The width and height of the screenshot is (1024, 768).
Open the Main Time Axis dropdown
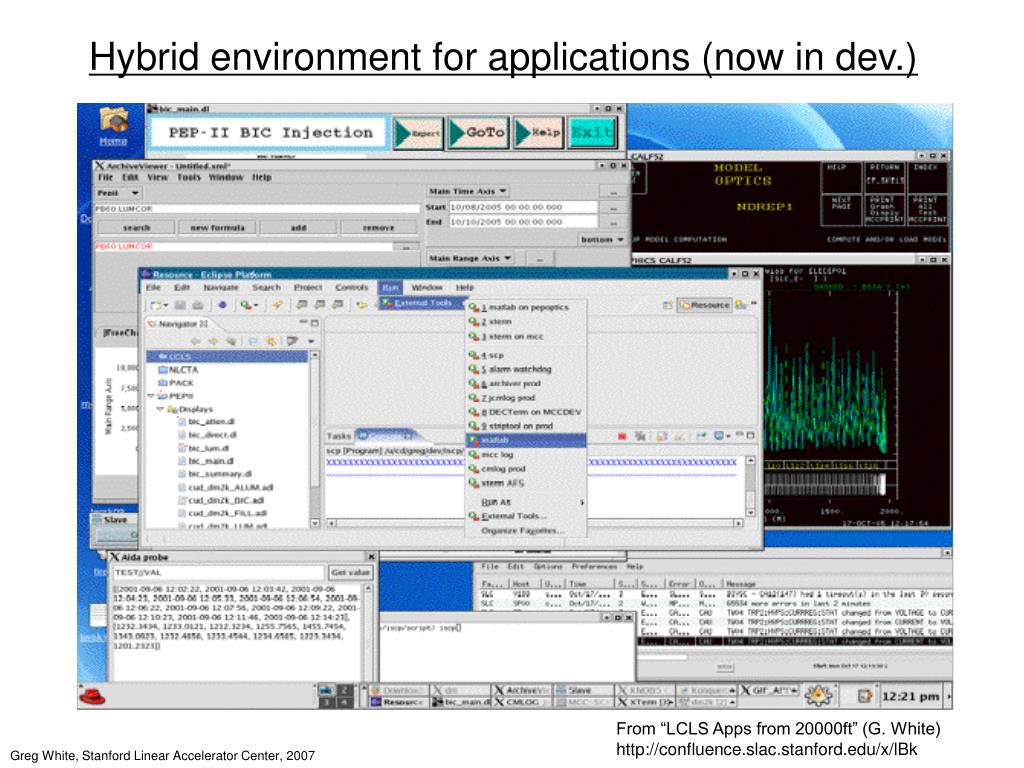tap(468, 191)
